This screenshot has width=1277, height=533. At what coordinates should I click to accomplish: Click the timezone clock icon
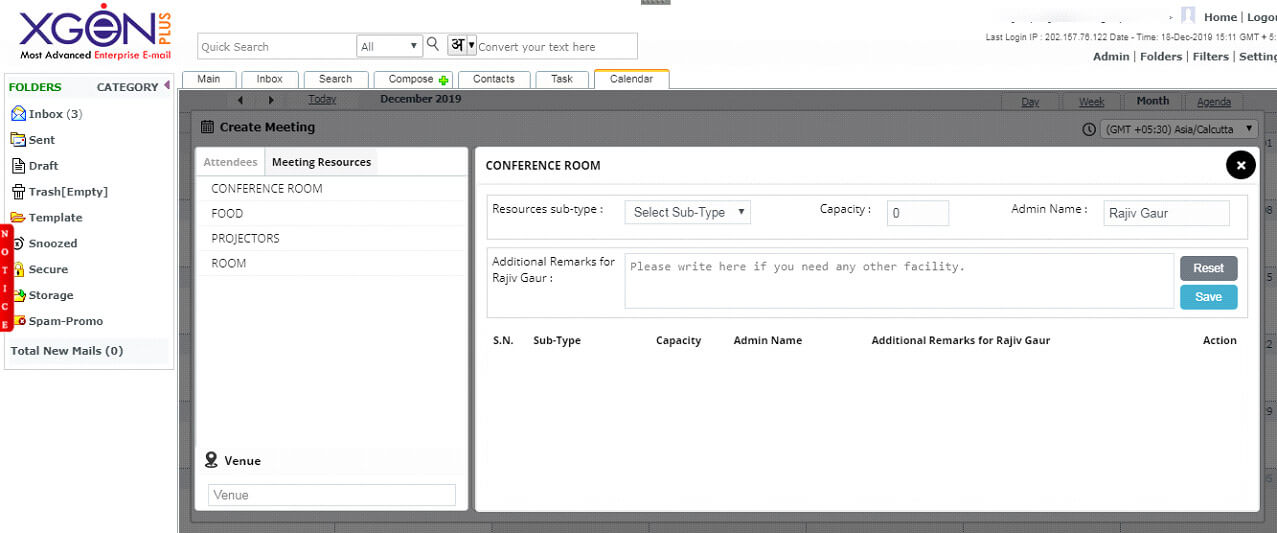(1089, 129)
